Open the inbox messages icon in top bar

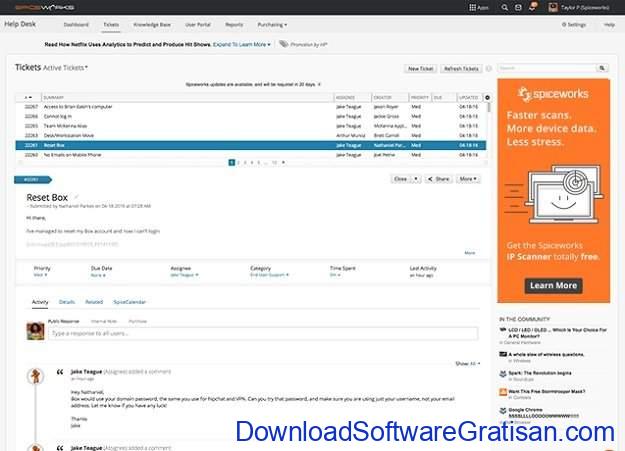[518, 8]
